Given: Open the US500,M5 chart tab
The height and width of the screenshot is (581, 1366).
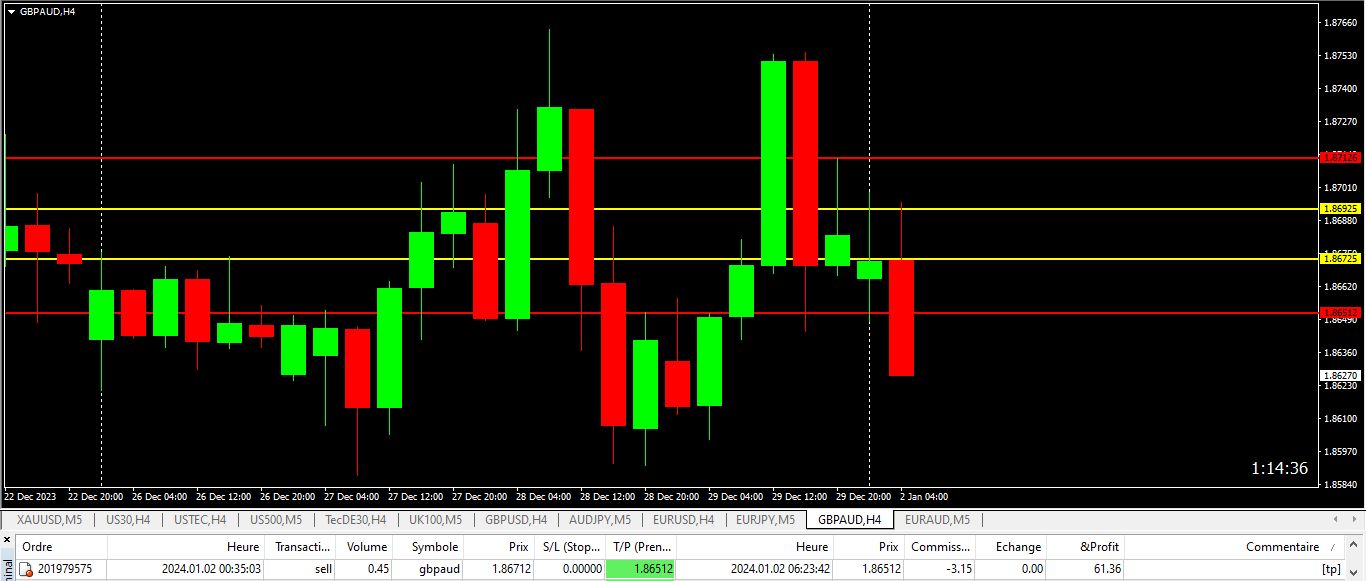Looking at the screenshot, I should pos(276,520).
